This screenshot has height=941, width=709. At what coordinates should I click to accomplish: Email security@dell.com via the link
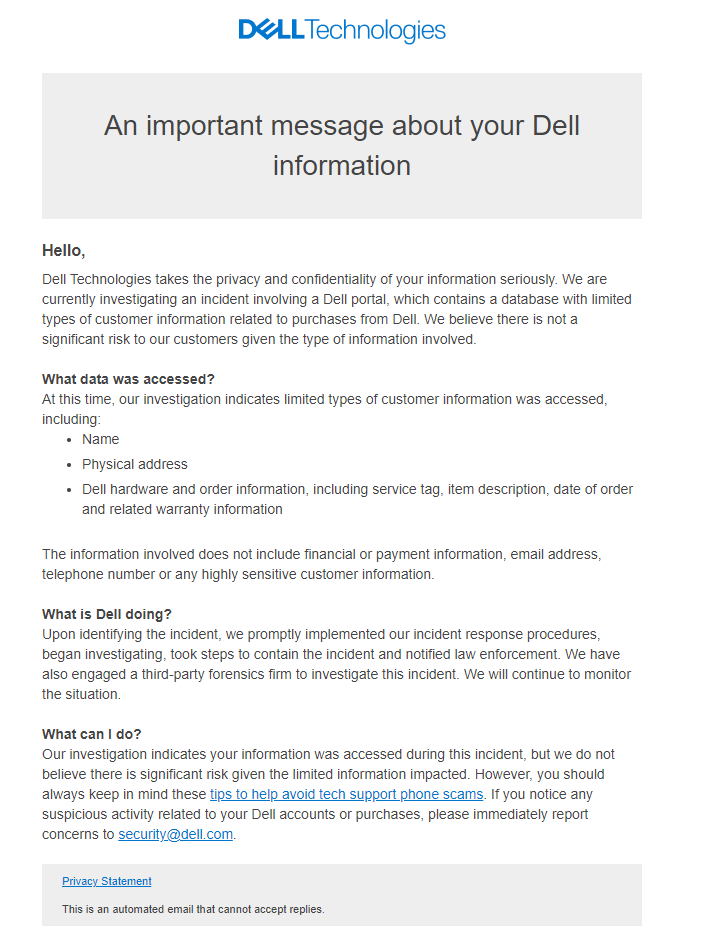(175, 834)
